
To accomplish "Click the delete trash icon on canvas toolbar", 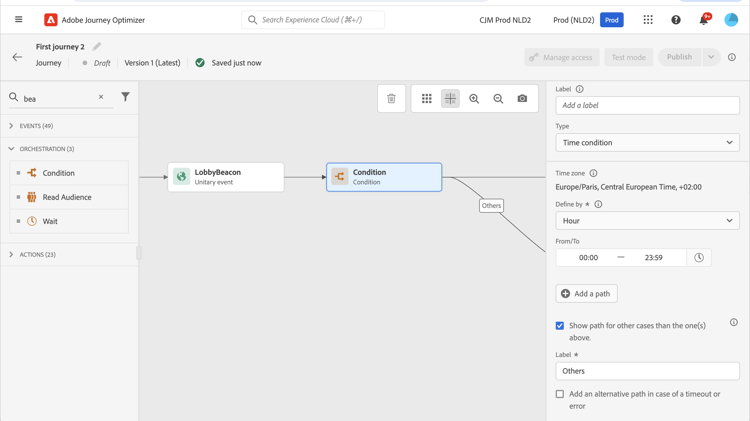I will [x=391, y=99].
